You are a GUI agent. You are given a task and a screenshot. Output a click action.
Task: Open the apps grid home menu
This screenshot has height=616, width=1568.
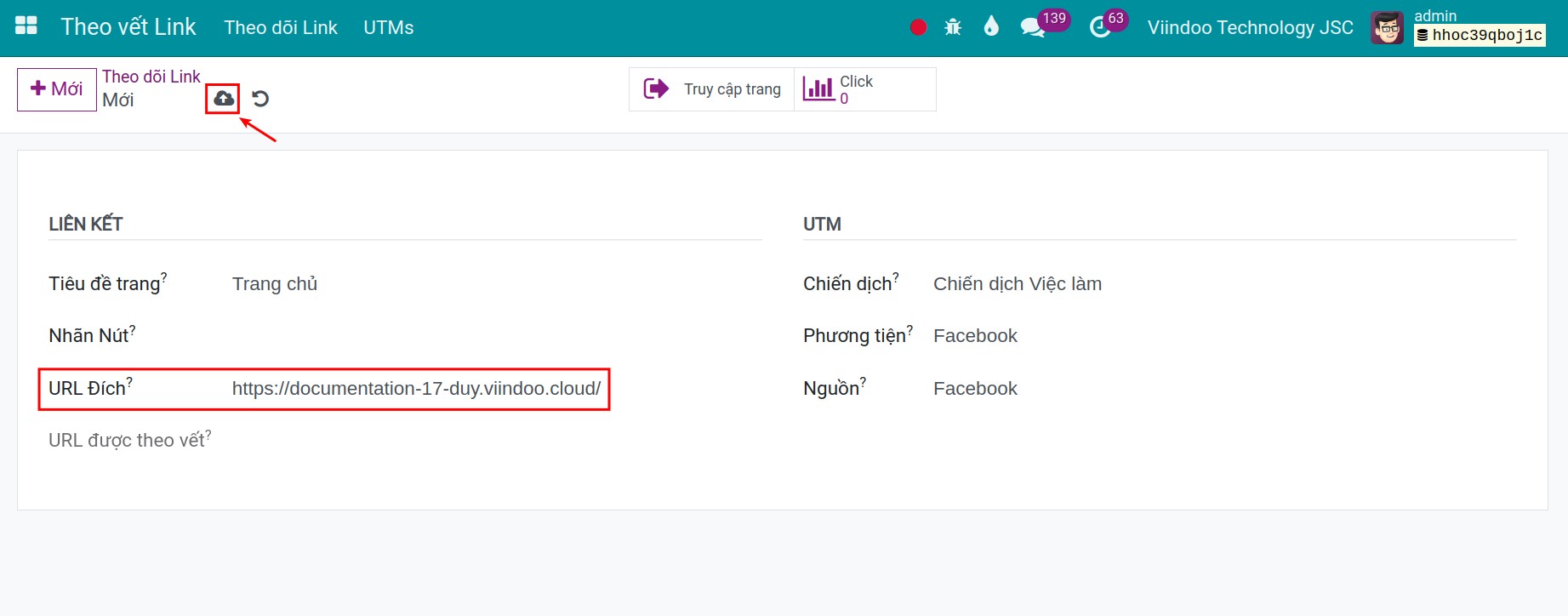point(26,26)
